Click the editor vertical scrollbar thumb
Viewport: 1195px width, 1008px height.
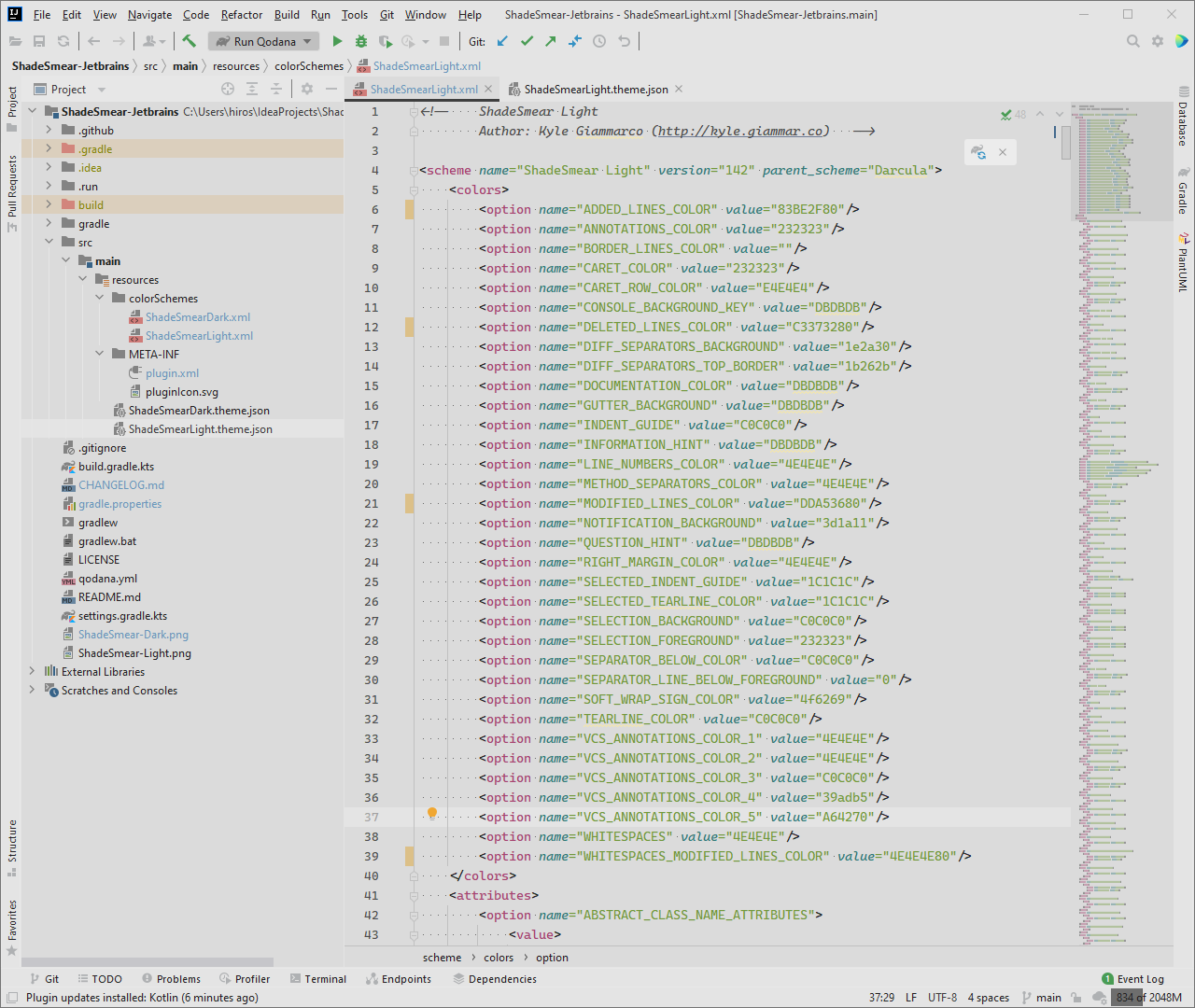pyautogui.click(x=1065, y=142)
